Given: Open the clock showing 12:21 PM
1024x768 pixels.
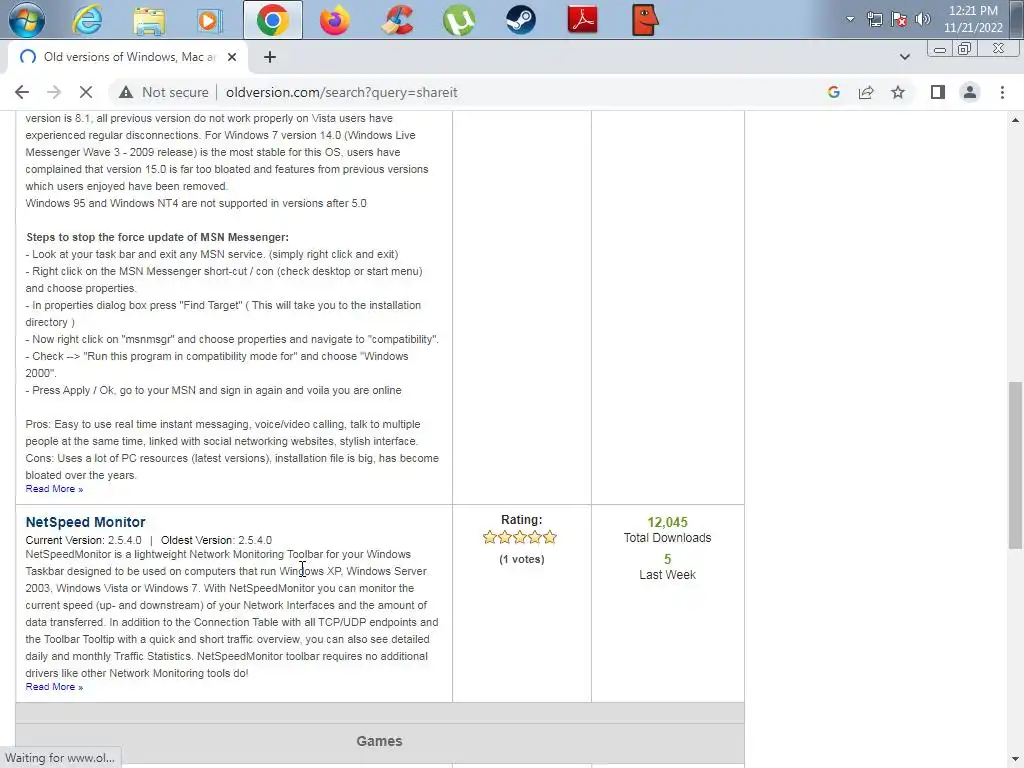Looking at the screenshot, I should point(973,19).
